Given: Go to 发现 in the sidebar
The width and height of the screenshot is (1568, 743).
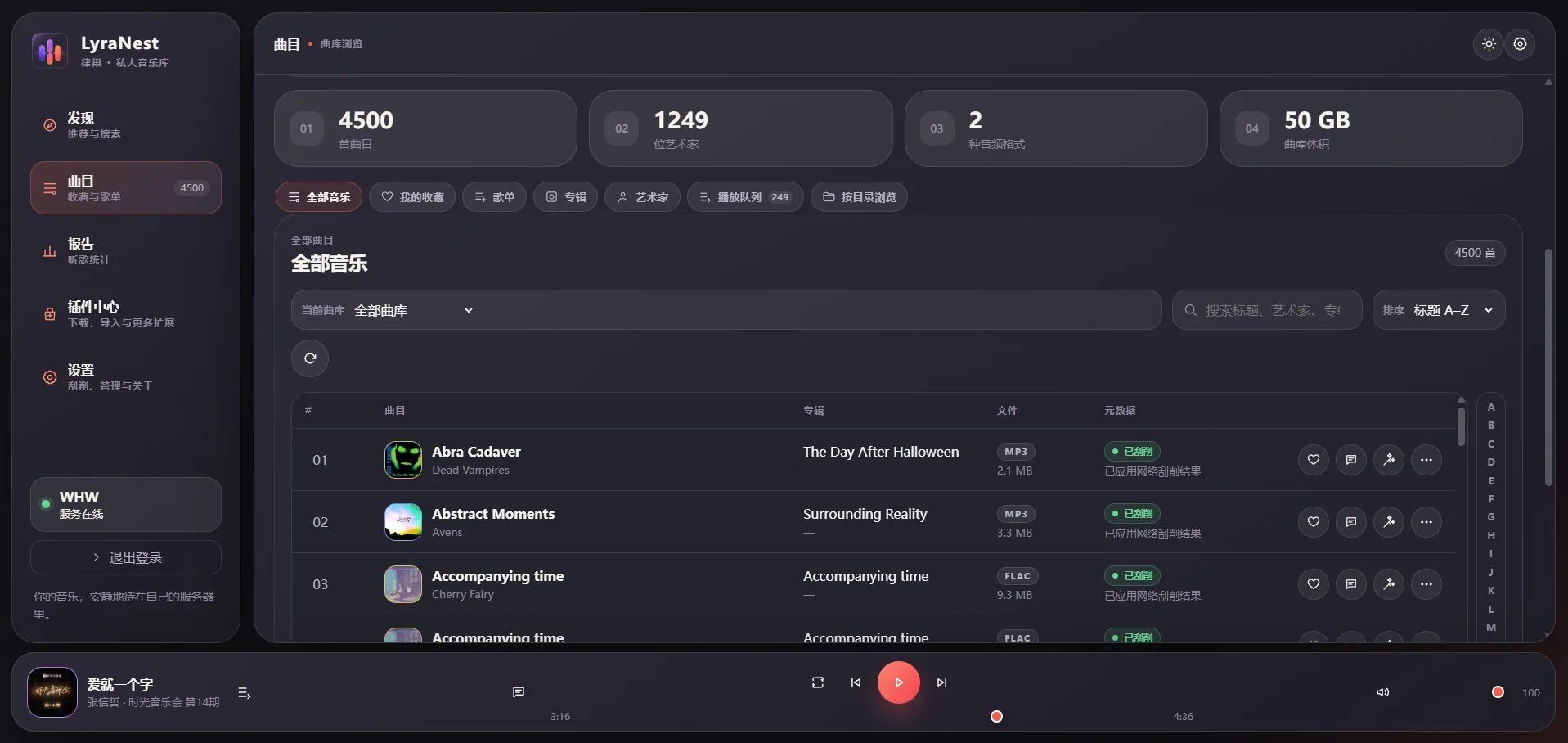Looking at the screenshot, I should [125, 125].
